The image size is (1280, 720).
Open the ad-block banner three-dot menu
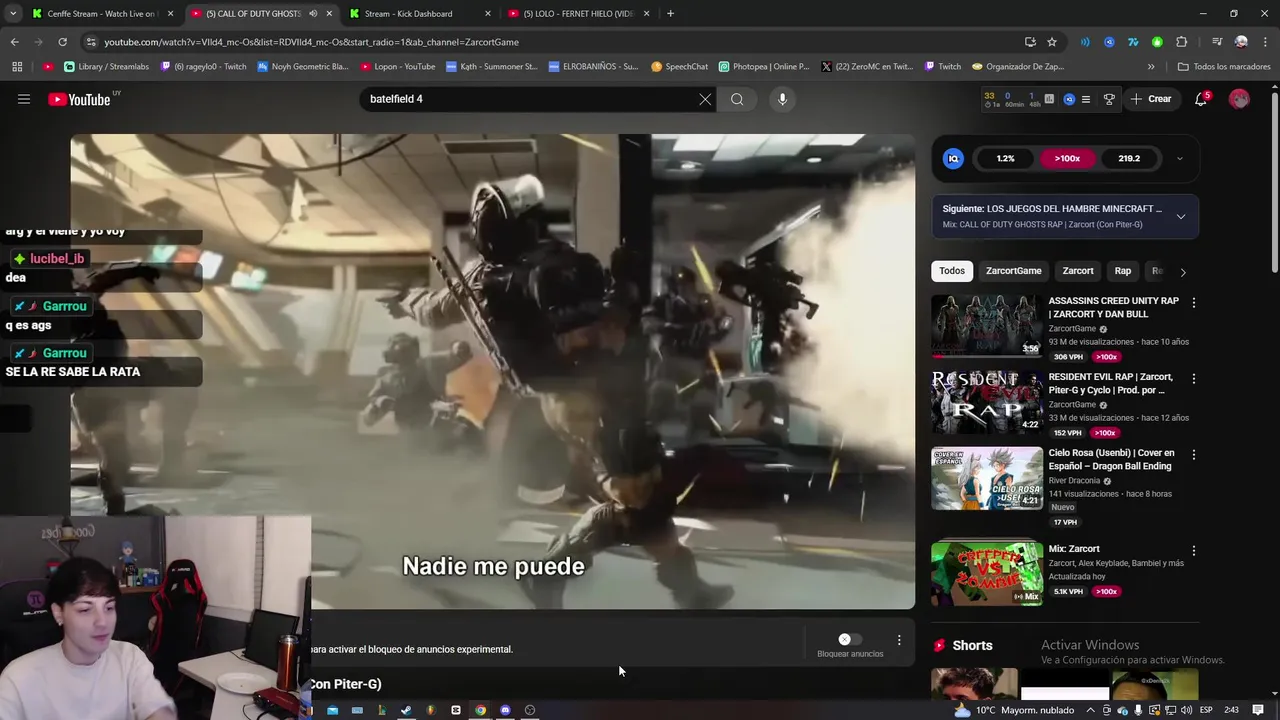[x=899, y=640]
